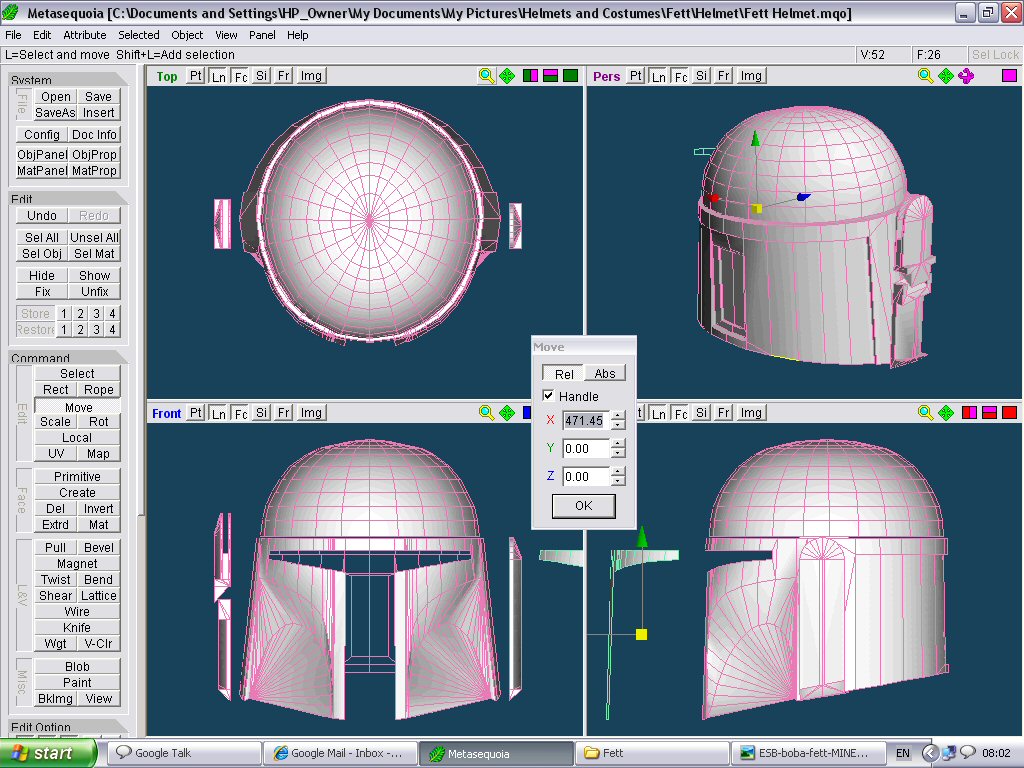Click Z value spinner down arrow
This screenshot has width=1024, height=768.
click(x=618, y=481)
